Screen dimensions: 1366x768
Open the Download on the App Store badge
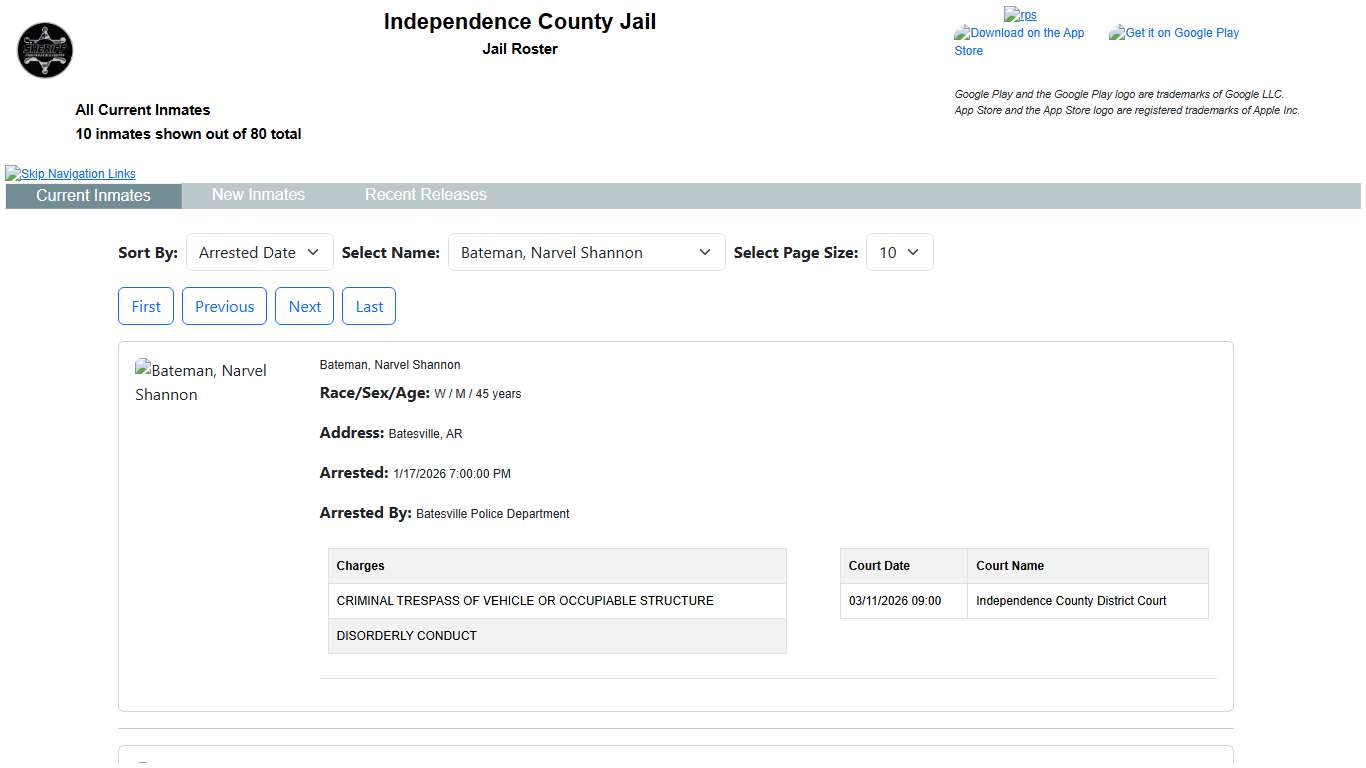[x=1018, y=41]
